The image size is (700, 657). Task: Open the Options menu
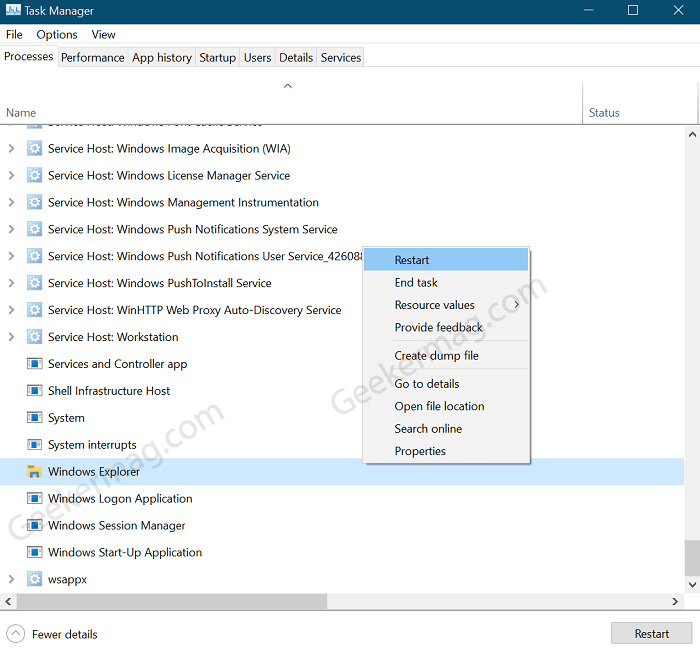click(x=57, y=34)
